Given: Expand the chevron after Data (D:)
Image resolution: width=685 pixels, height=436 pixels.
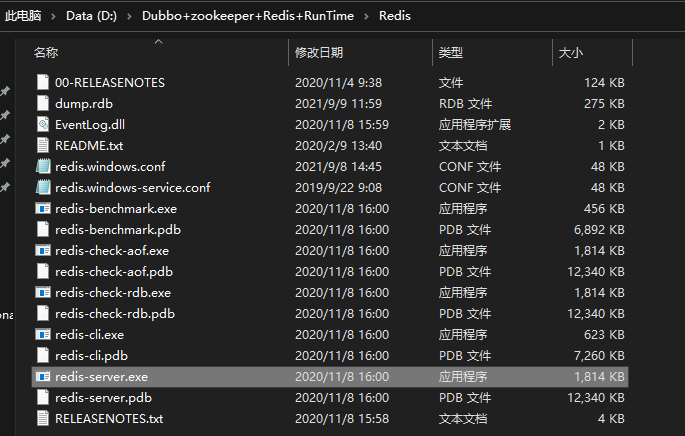Looking at the screenshot, I should click(129, 16).
